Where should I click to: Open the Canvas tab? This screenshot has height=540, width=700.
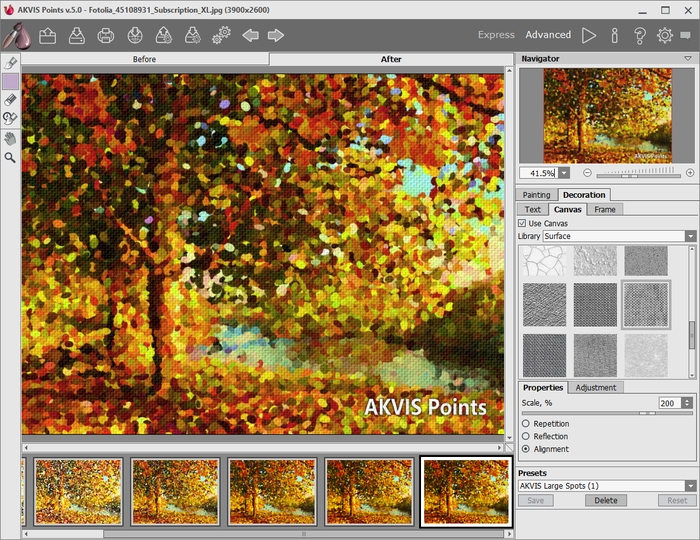click(567, 209)
